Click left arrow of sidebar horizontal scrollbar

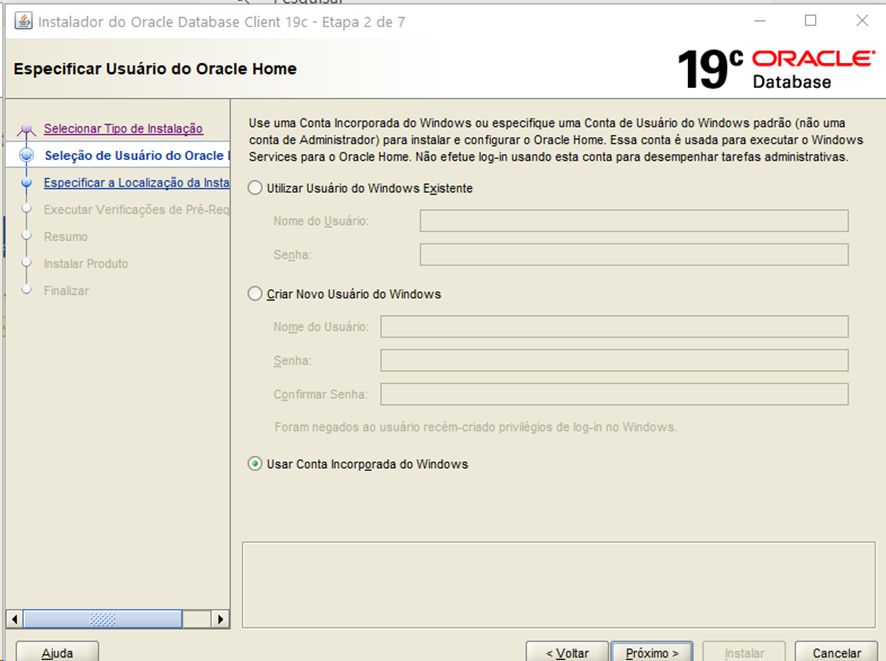[x=15, y=619]
